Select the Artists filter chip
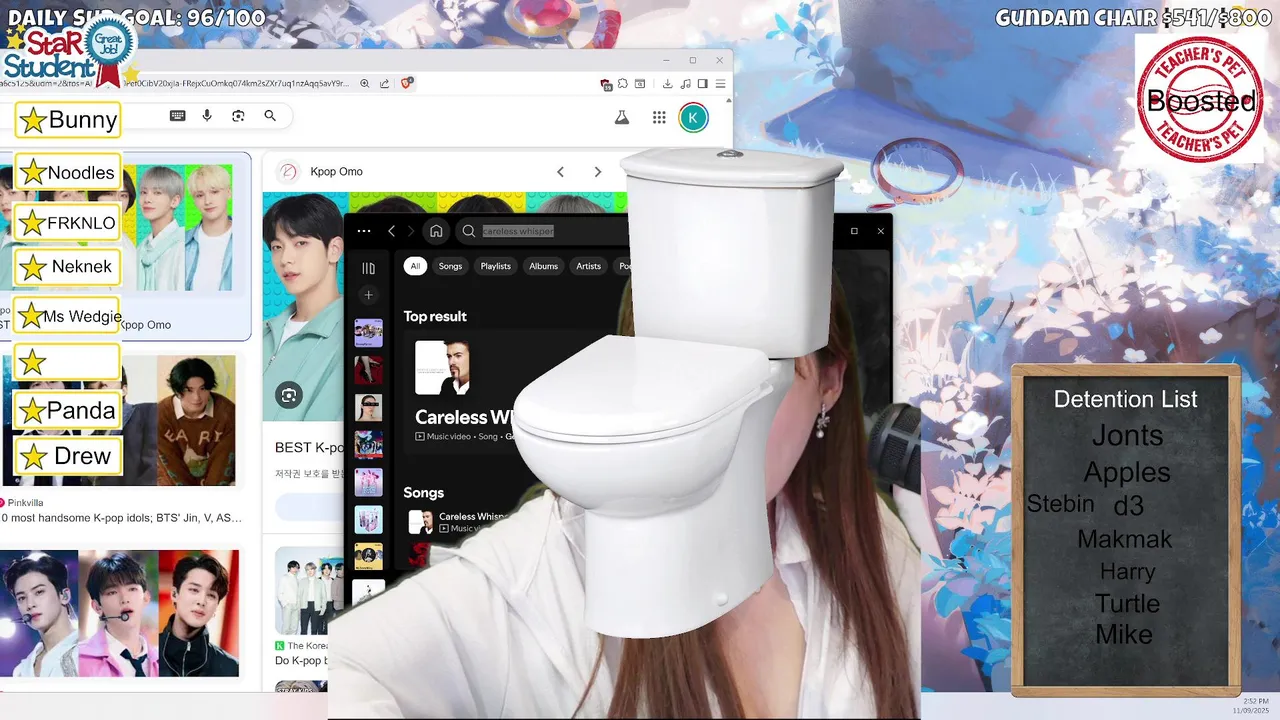Screen dimensions: 1280x720 tap(588, 266)
